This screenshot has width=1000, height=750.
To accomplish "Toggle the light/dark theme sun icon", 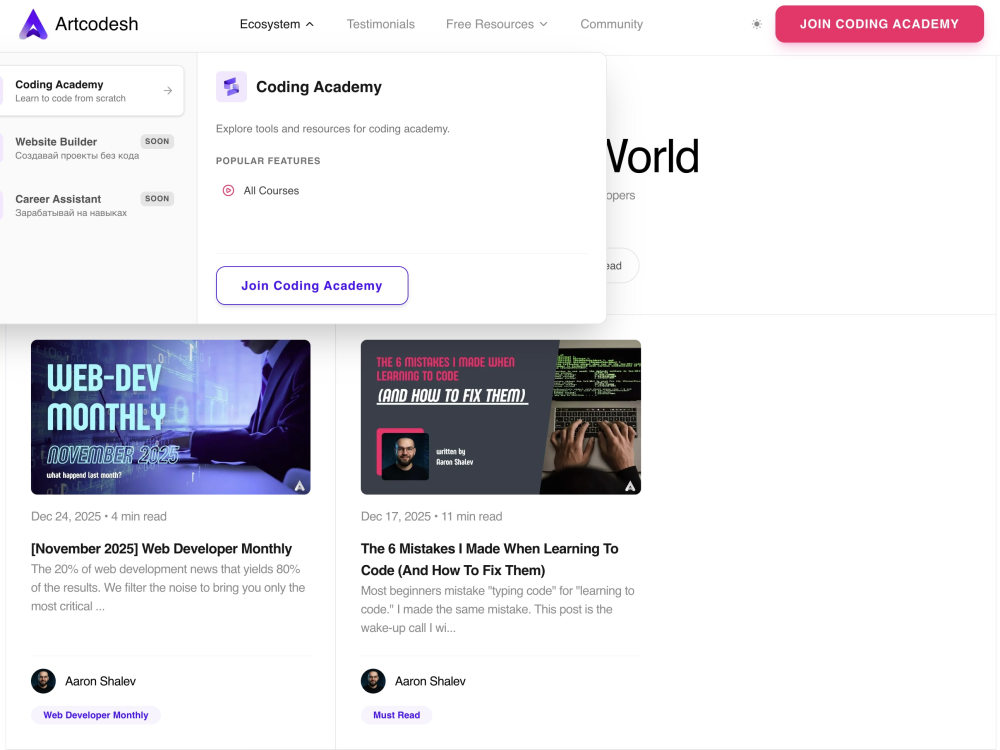I will 756,24.
